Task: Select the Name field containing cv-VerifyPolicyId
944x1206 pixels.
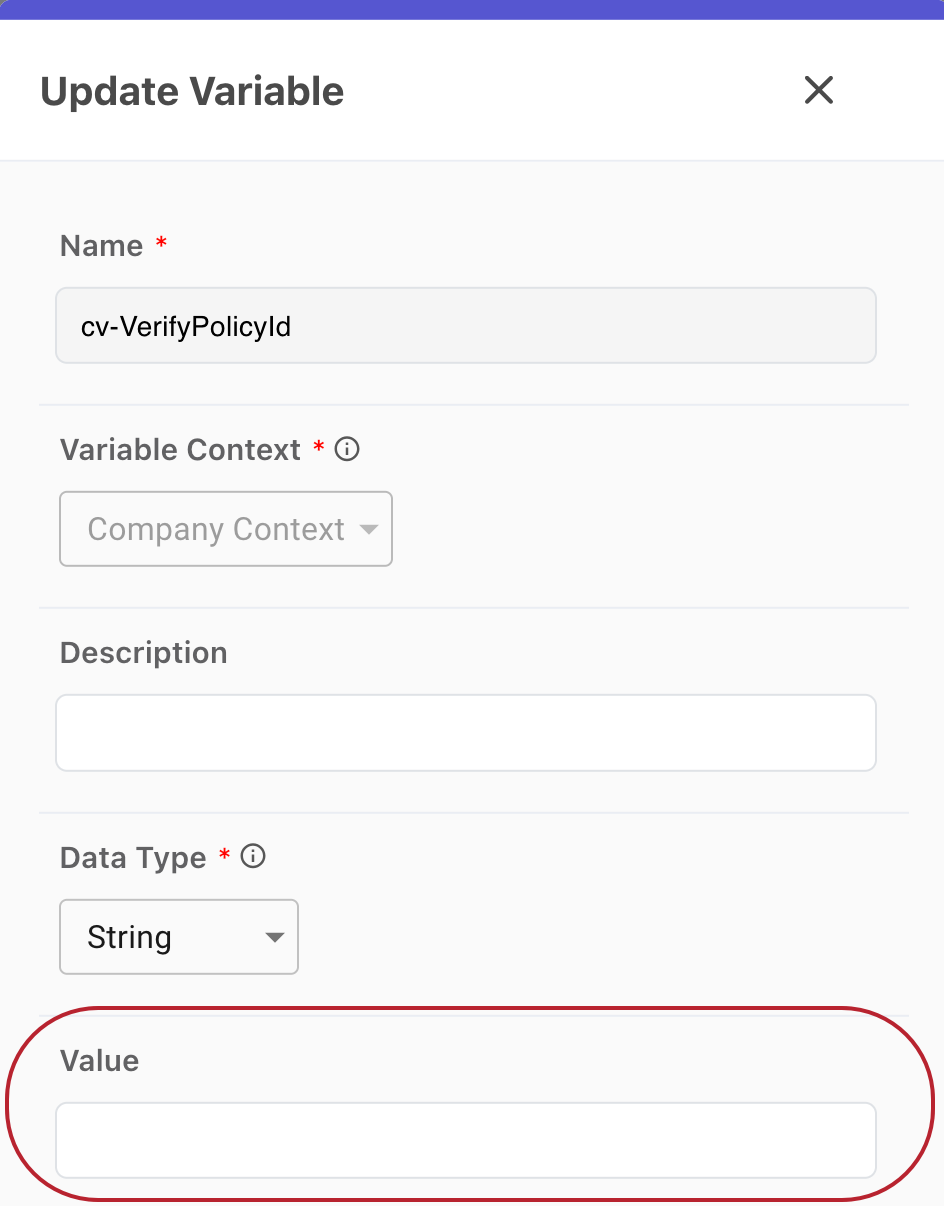Action: [465, 325]
